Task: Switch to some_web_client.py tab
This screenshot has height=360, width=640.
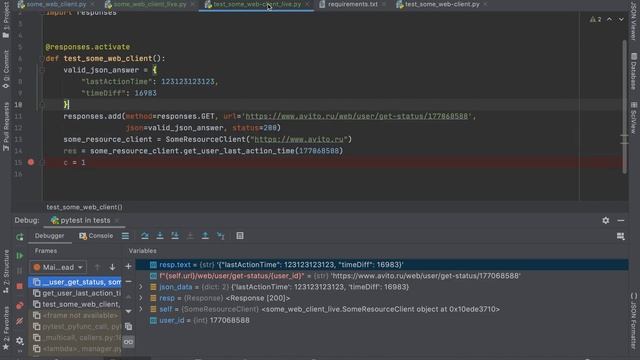Action: [x=56, y=4]
